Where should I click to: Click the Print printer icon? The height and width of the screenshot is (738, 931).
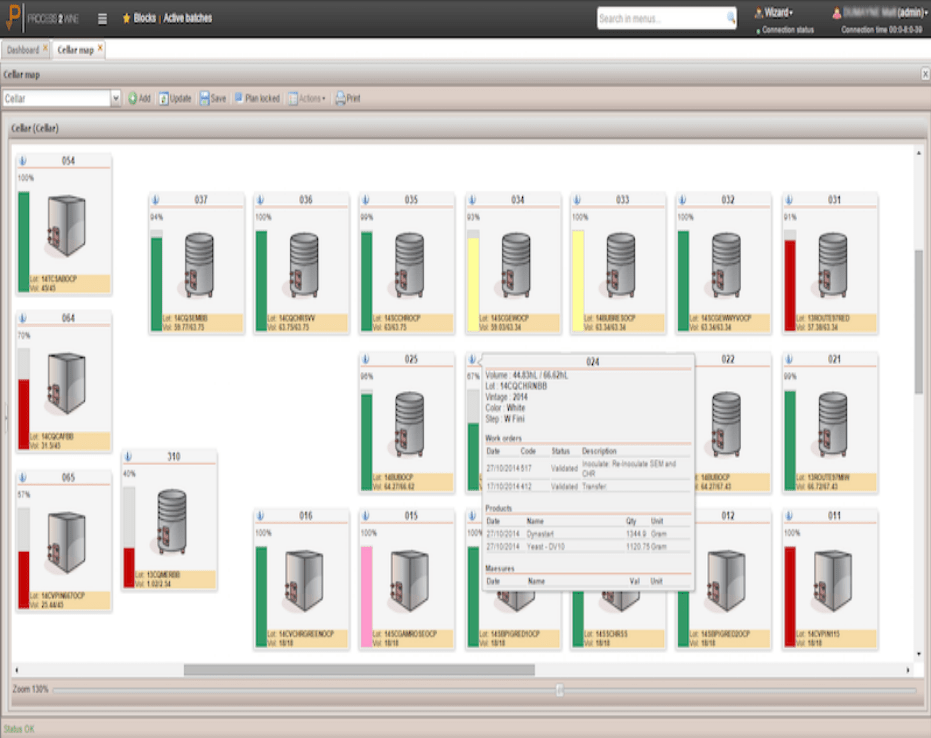(340, 99)
